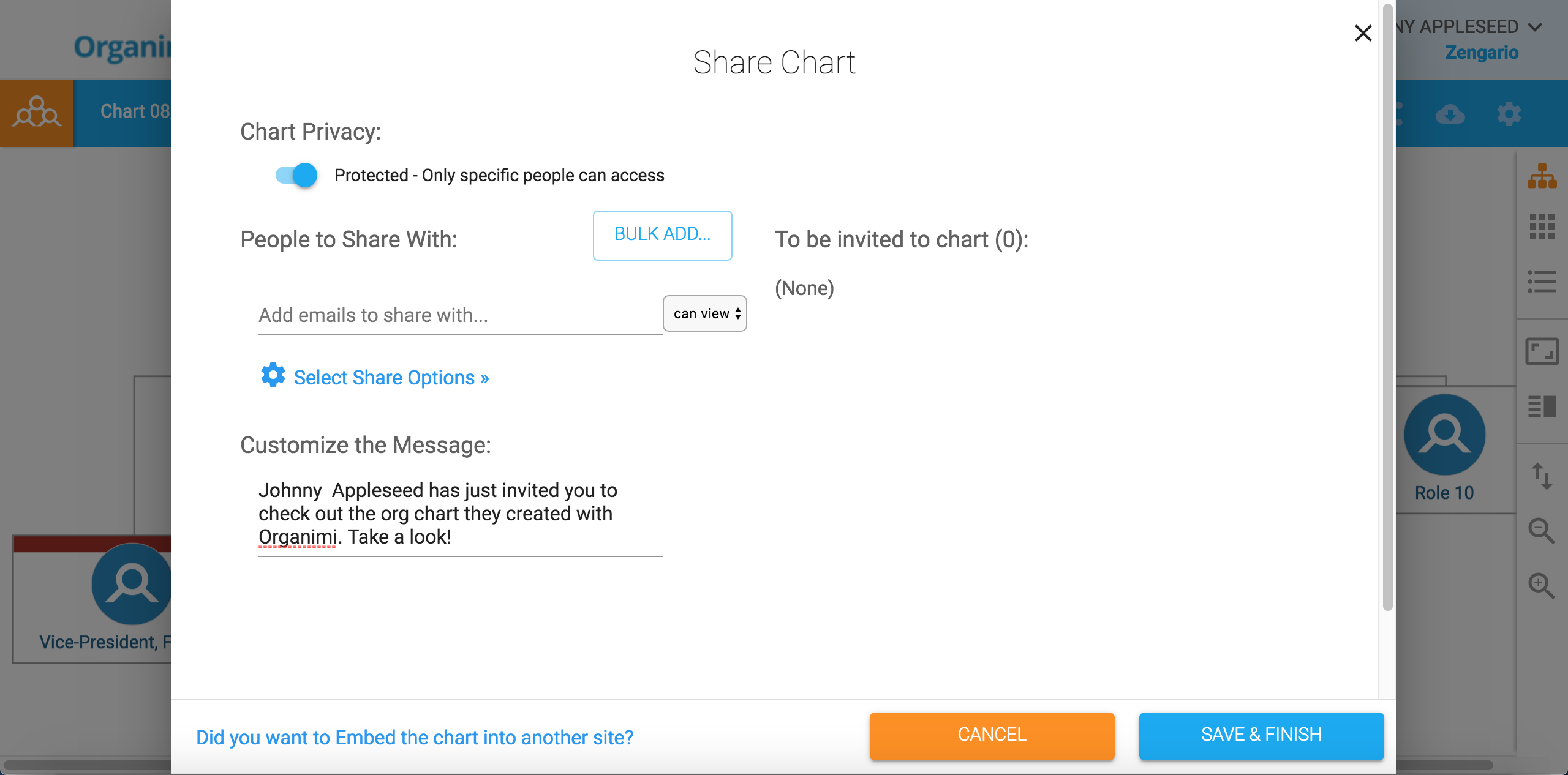Click the zoom out magnifier icon
This screenshot has height=775, width=1568.
pos(1541,531)
